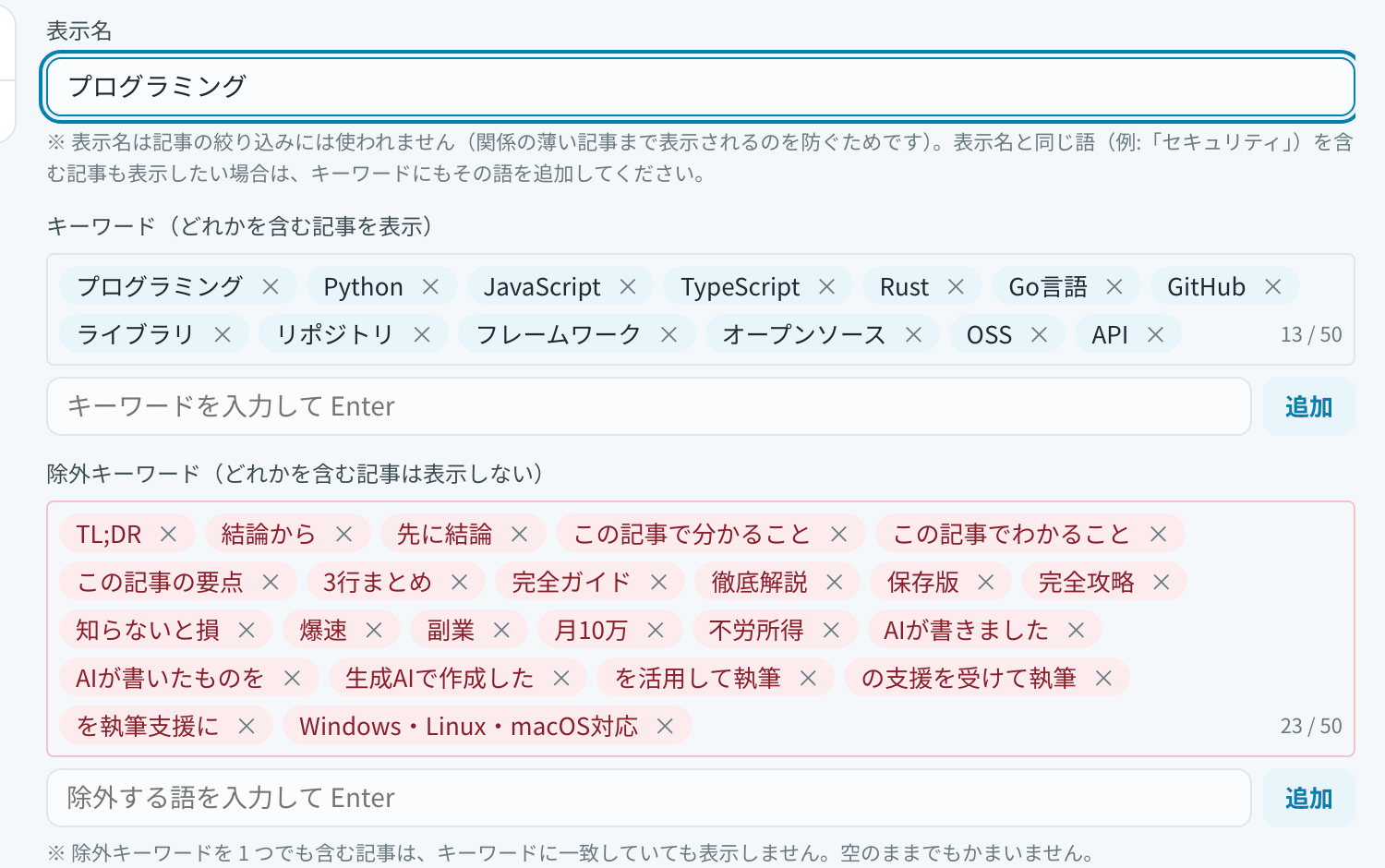This screenshot has height=868, width=1385.
Task: Remove the Go言語 keyword tag
Action: [1114, 286]
